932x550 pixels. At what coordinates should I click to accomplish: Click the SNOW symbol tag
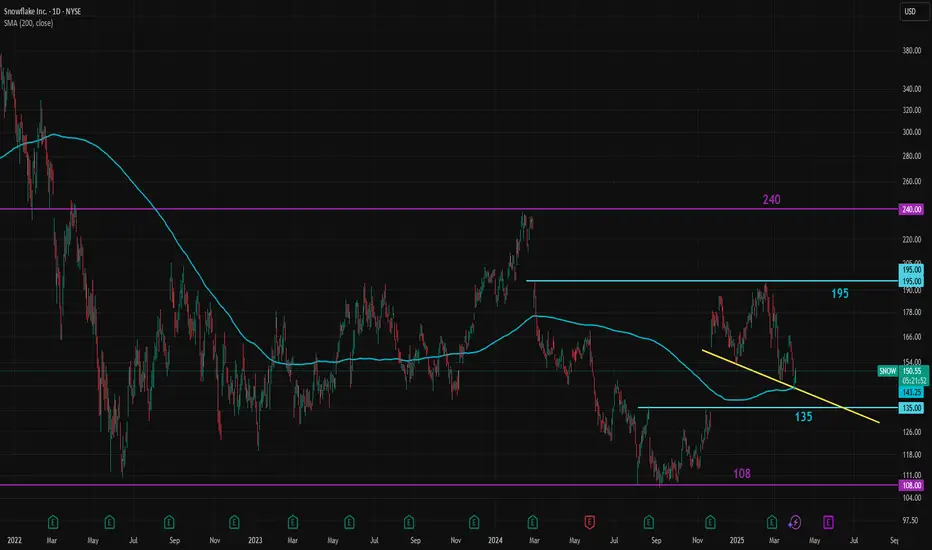887,371
